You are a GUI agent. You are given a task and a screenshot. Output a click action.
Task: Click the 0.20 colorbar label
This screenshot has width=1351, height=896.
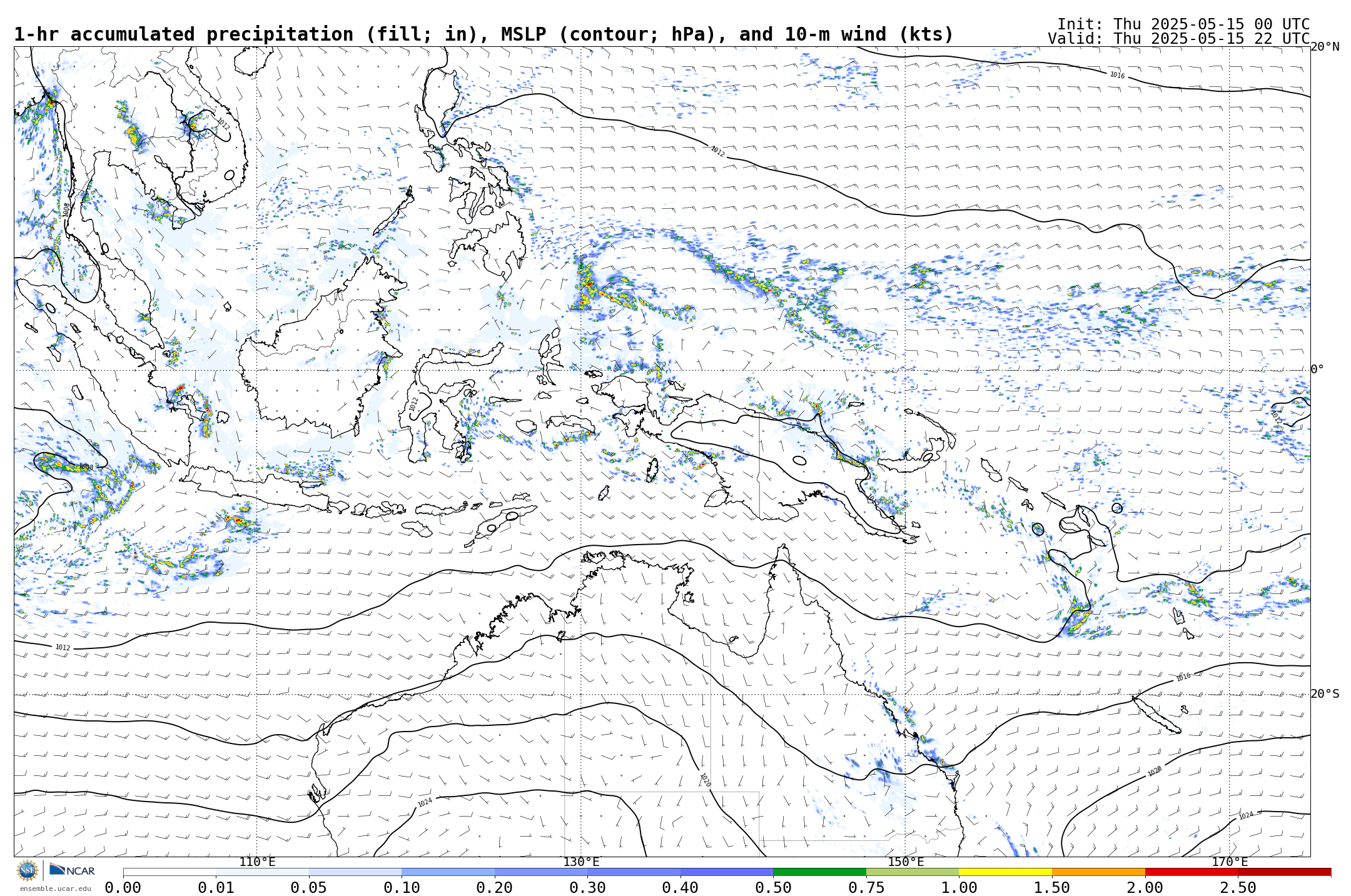(495, 888)
